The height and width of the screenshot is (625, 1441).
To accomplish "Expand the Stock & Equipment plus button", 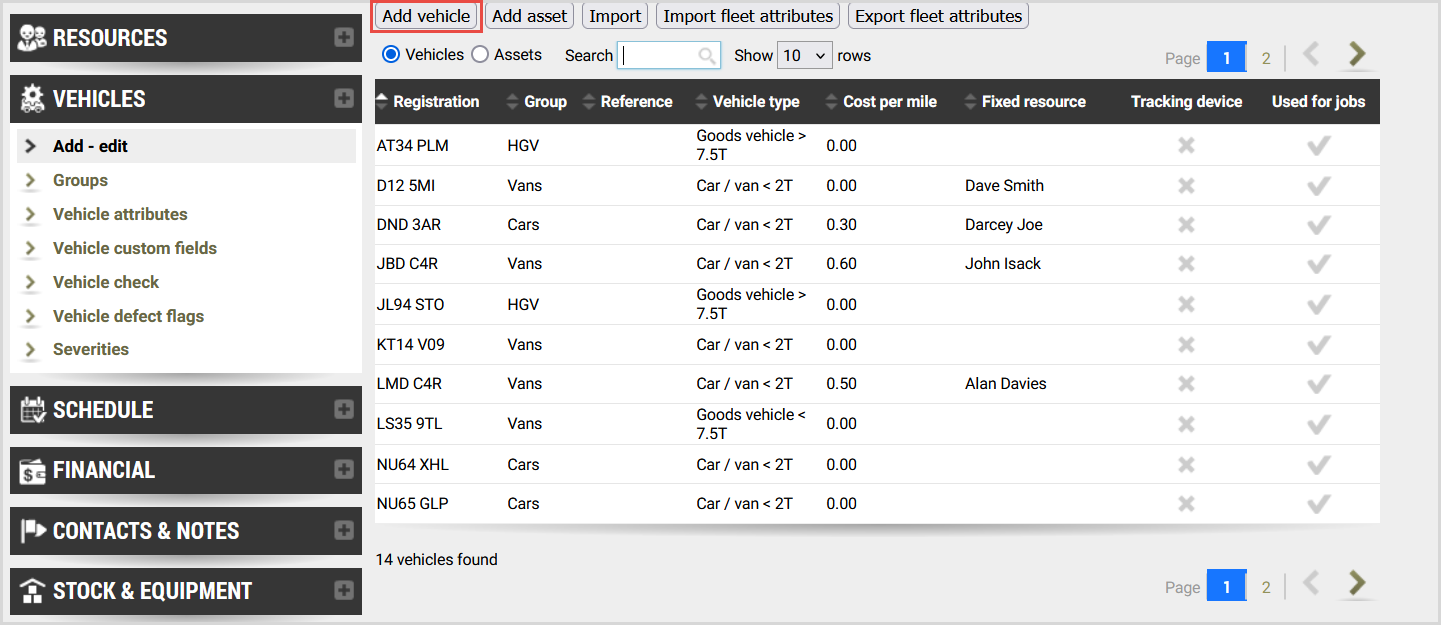I will (344, 591).
